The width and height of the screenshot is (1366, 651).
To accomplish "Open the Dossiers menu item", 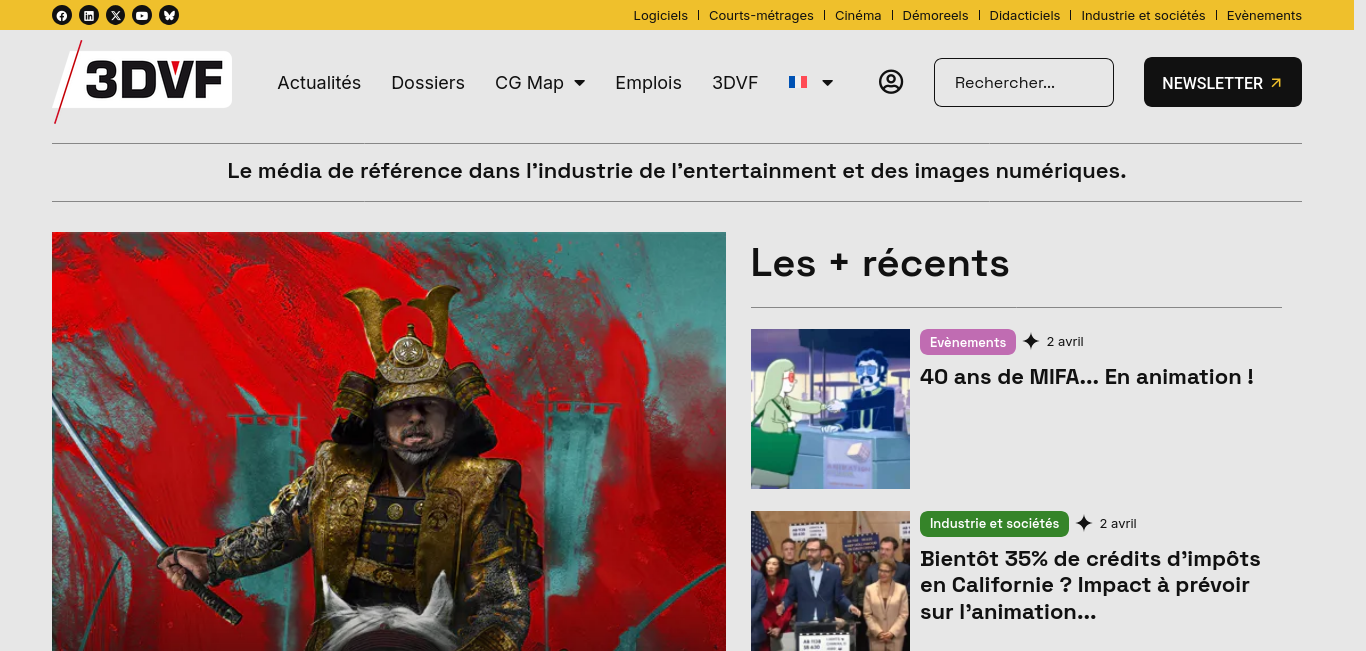I will (x=428, y=83).
